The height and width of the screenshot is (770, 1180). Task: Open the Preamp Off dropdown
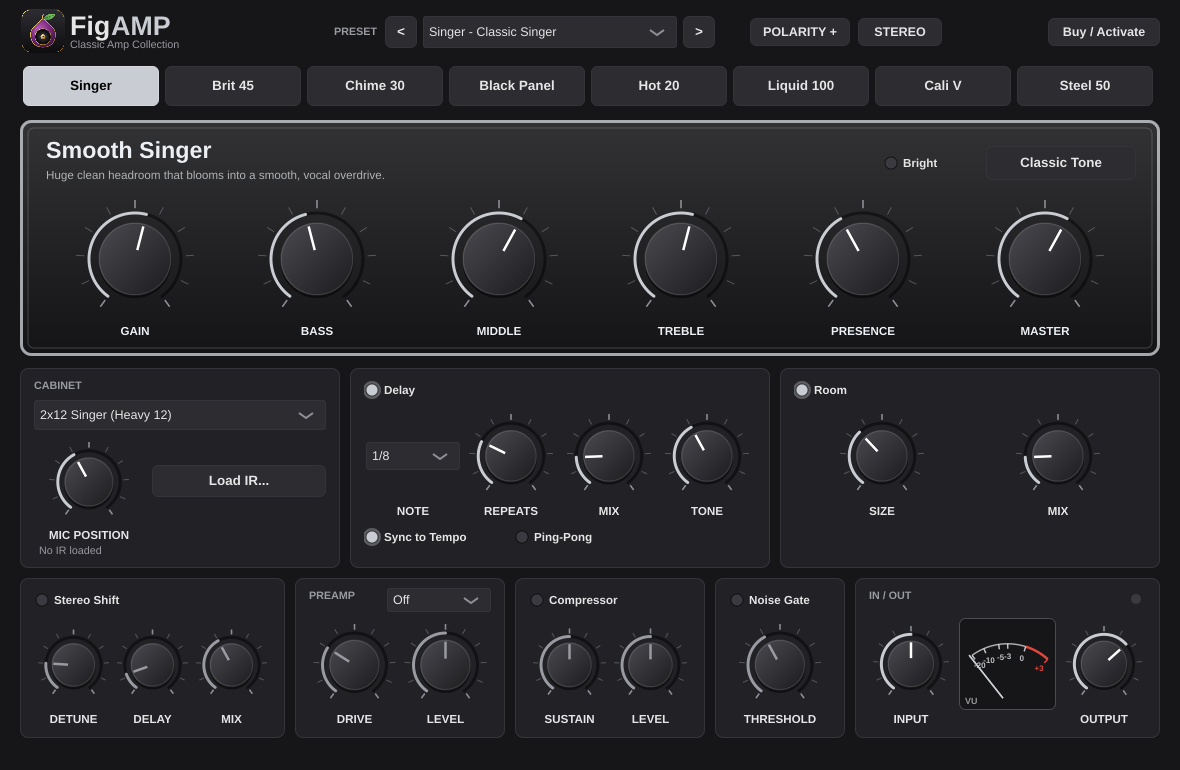439,600
